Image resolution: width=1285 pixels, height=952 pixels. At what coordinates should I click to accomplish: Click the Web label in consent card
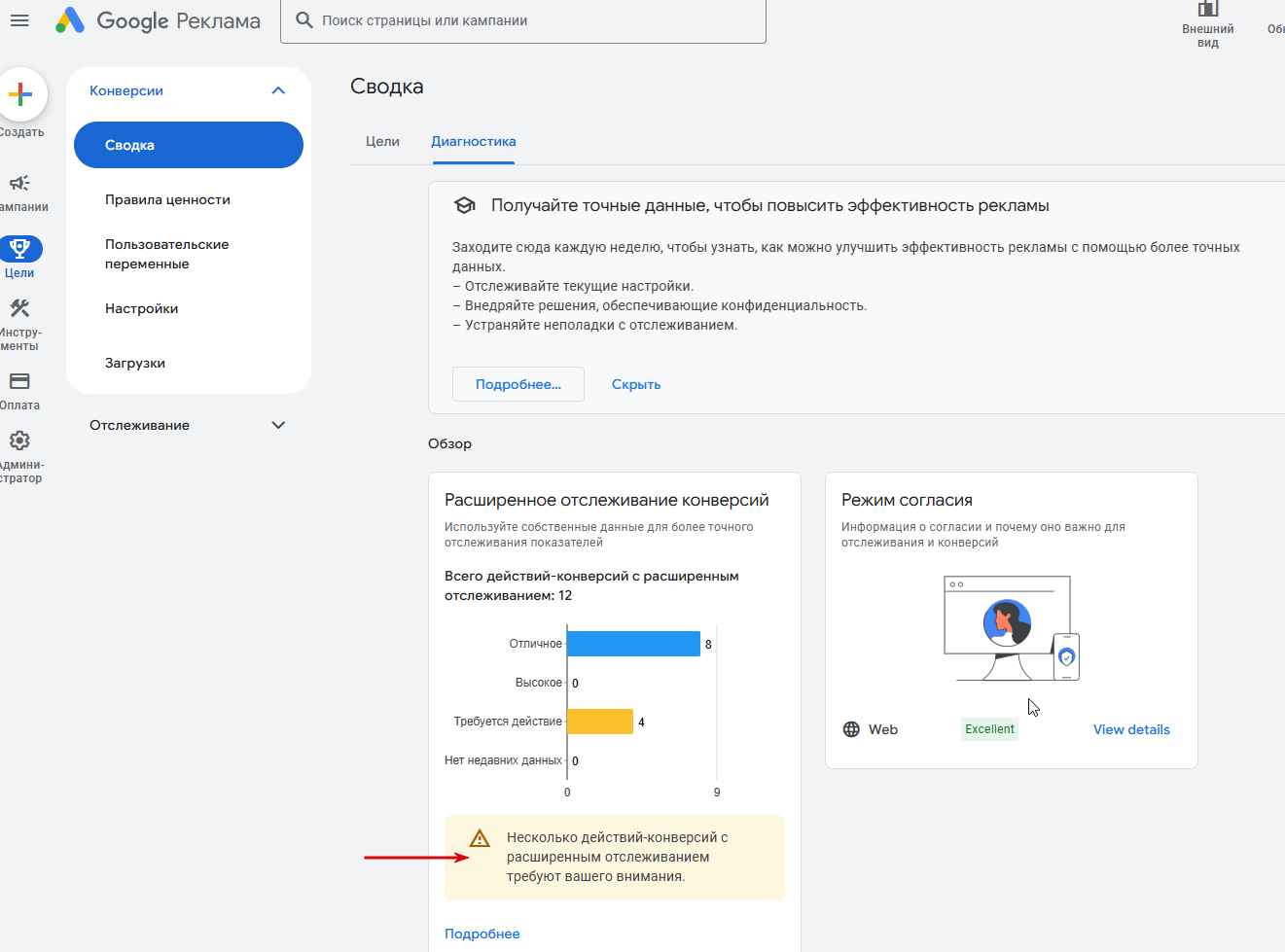point(883,729)
